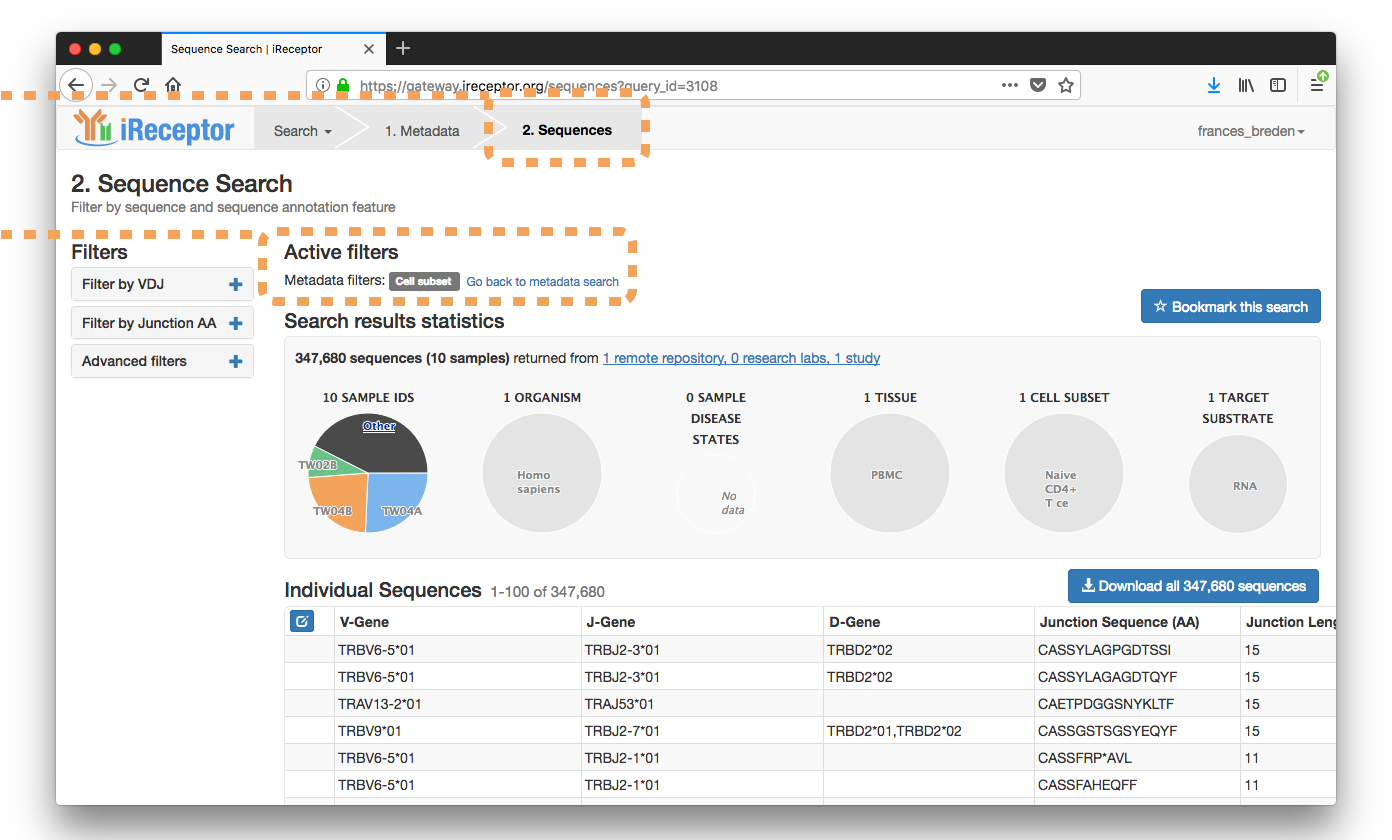1392x840 pixels.
Task: Expand the Filter by VDJ panel
Action: (x=162, y=284)
